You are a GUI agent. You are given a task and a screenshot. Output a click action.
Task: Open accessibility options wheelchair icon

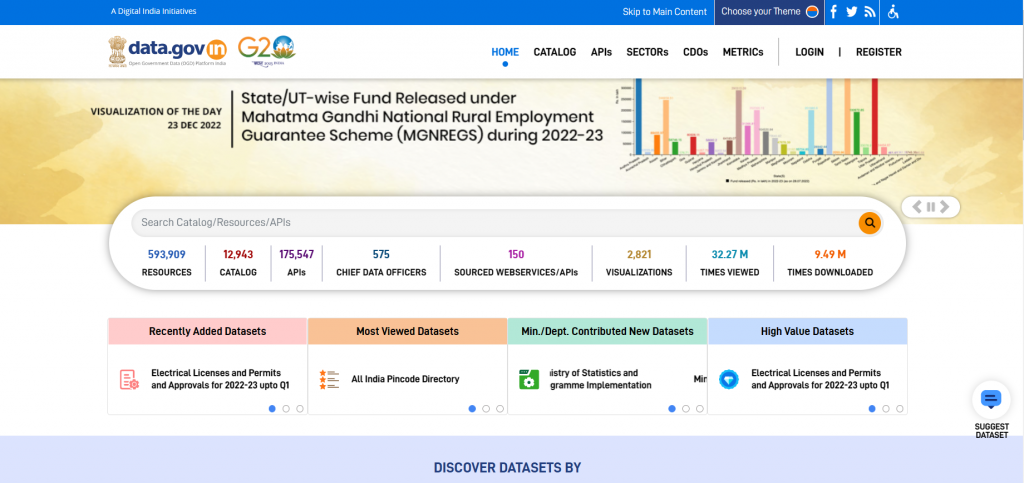893,12
